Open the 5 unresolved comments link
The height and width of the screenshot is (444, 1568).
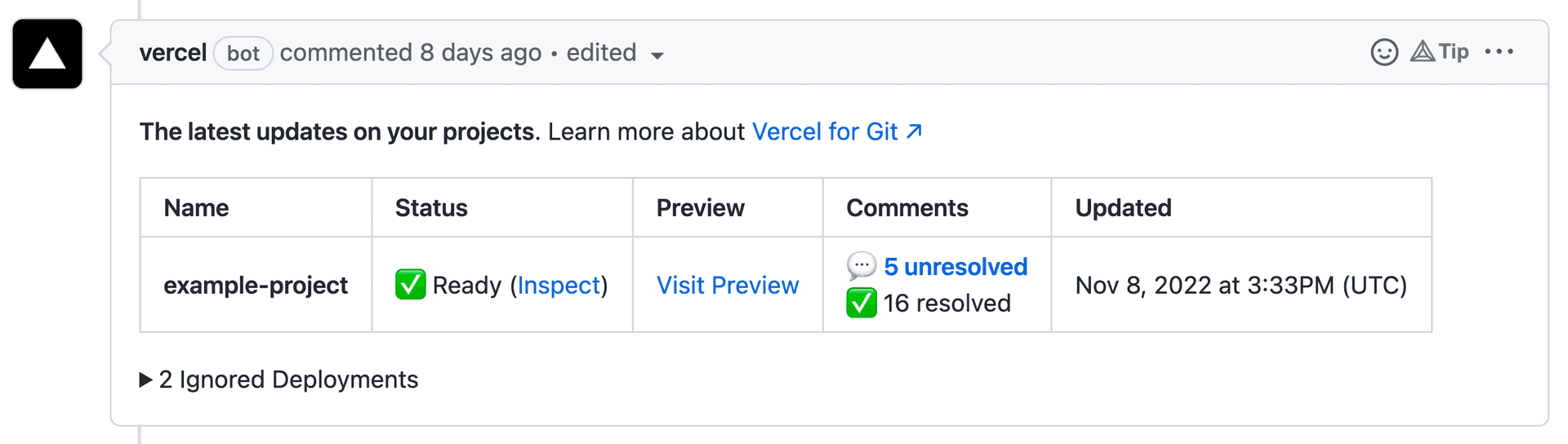point(955,267)
